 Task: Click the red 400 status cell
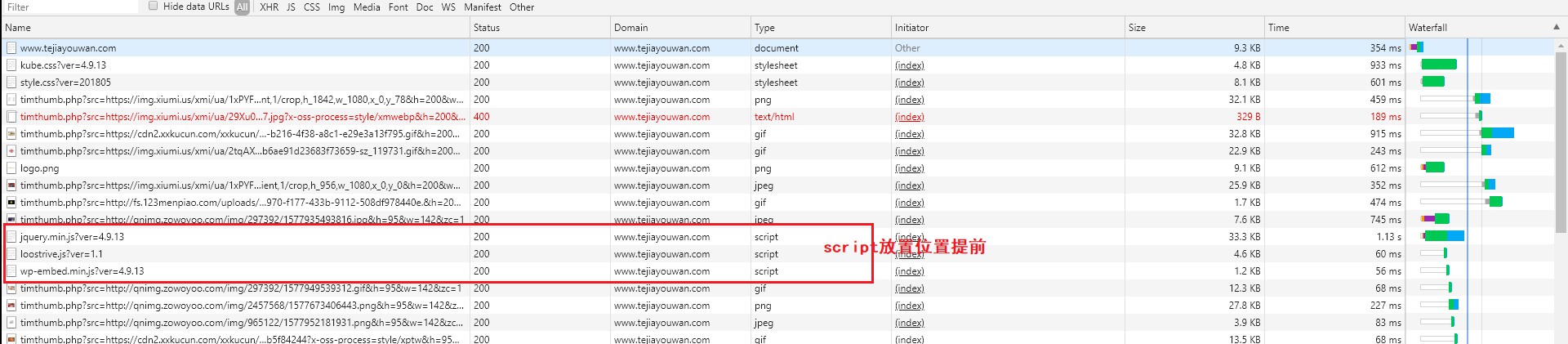(x=481, y=117)
